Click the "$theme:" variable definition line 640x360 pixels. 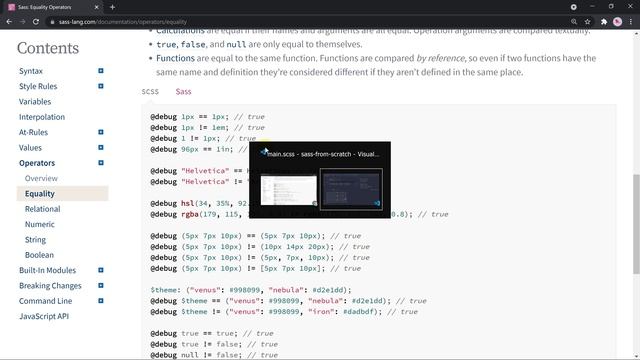(251, 290)
